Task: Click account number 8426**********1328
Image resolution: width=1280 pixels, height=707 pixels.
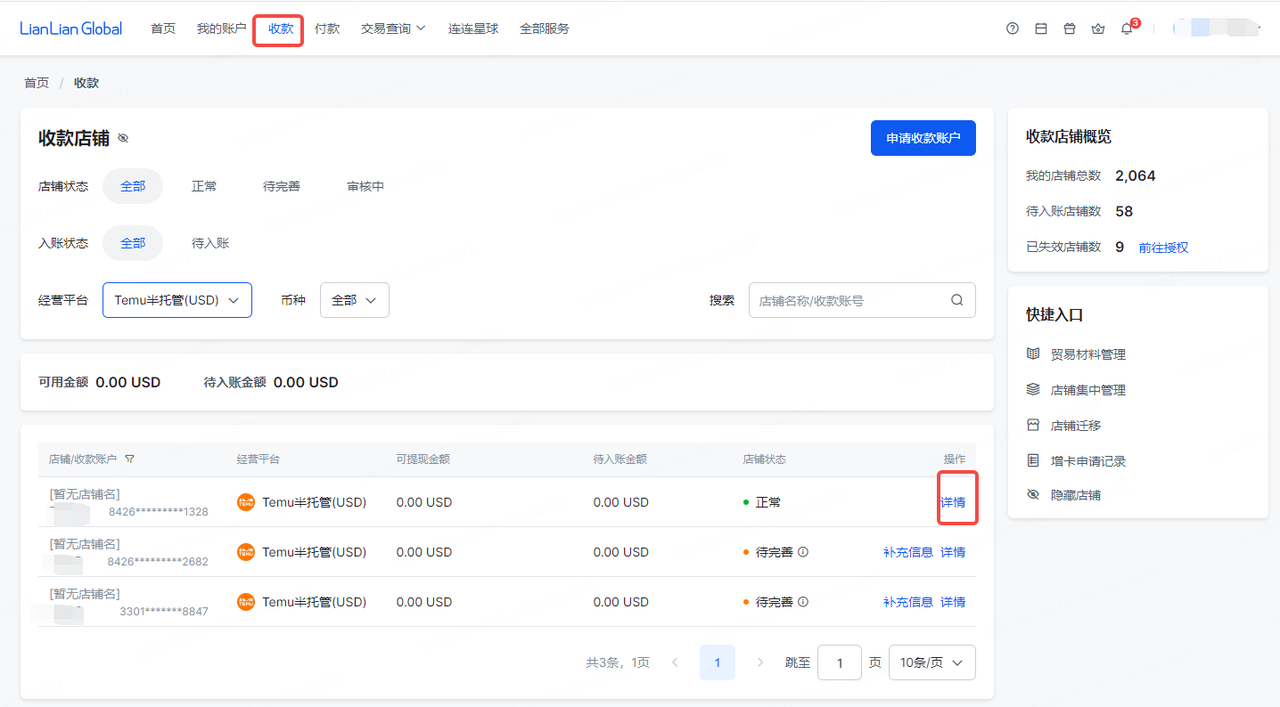Action: point(158,512)
